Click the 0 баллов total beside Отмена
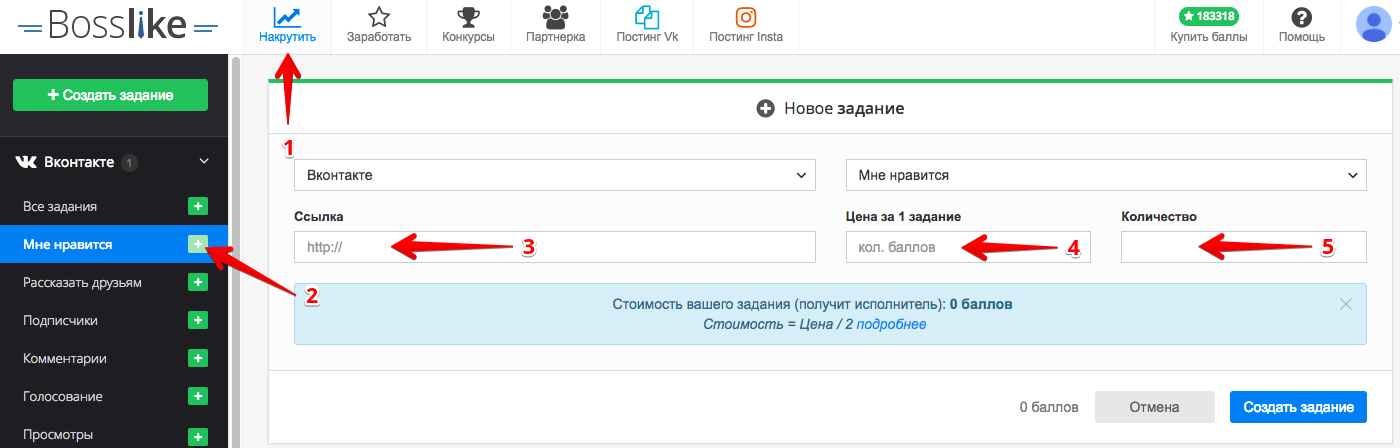Image resolution: width=1400 pixels, height=448 pixels. click(x=1049, y=407)
